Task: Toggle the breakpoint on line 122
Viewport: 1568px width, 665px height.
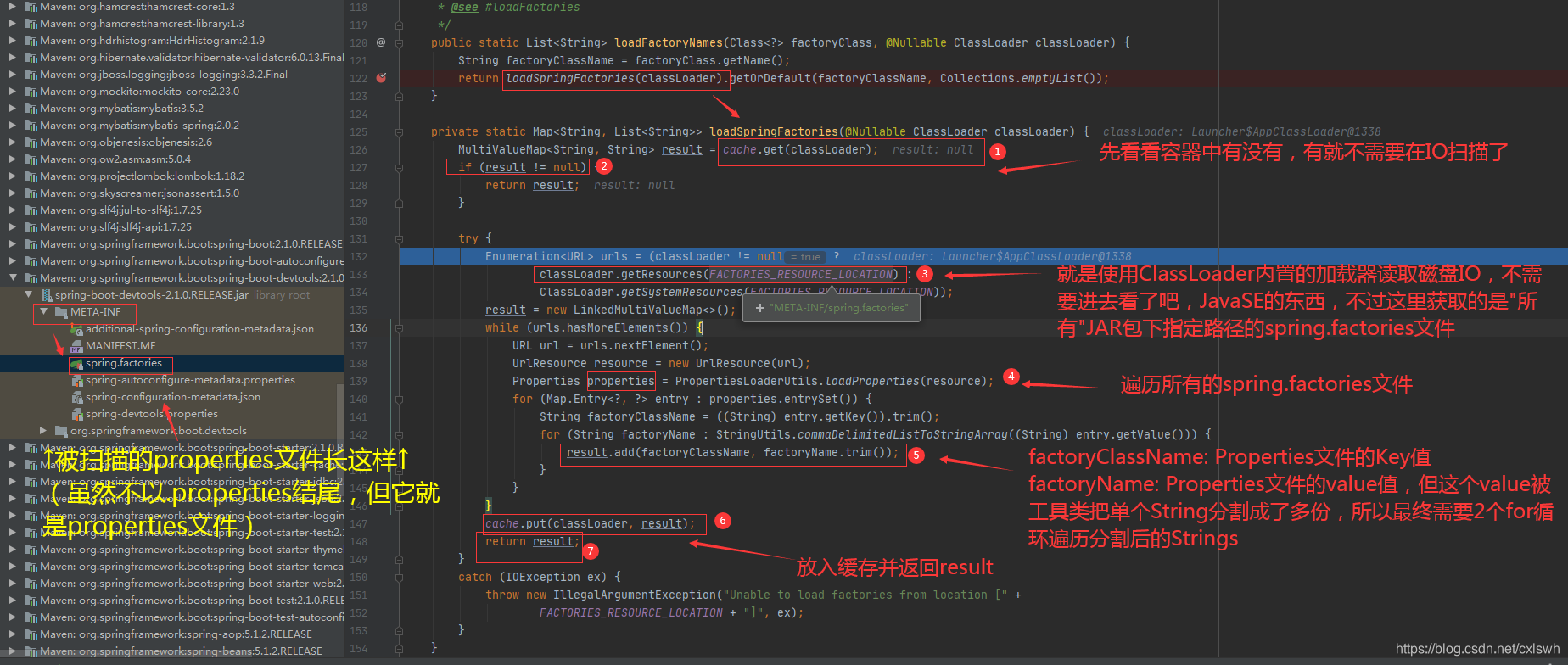Action: [x=381, y=78]
